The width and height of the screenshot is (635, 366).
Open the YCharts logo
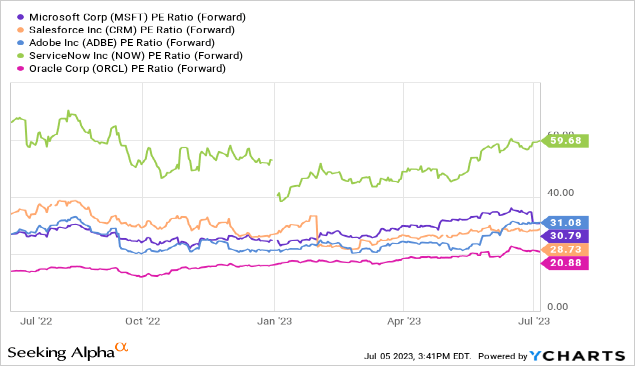[x=577, y=356]
